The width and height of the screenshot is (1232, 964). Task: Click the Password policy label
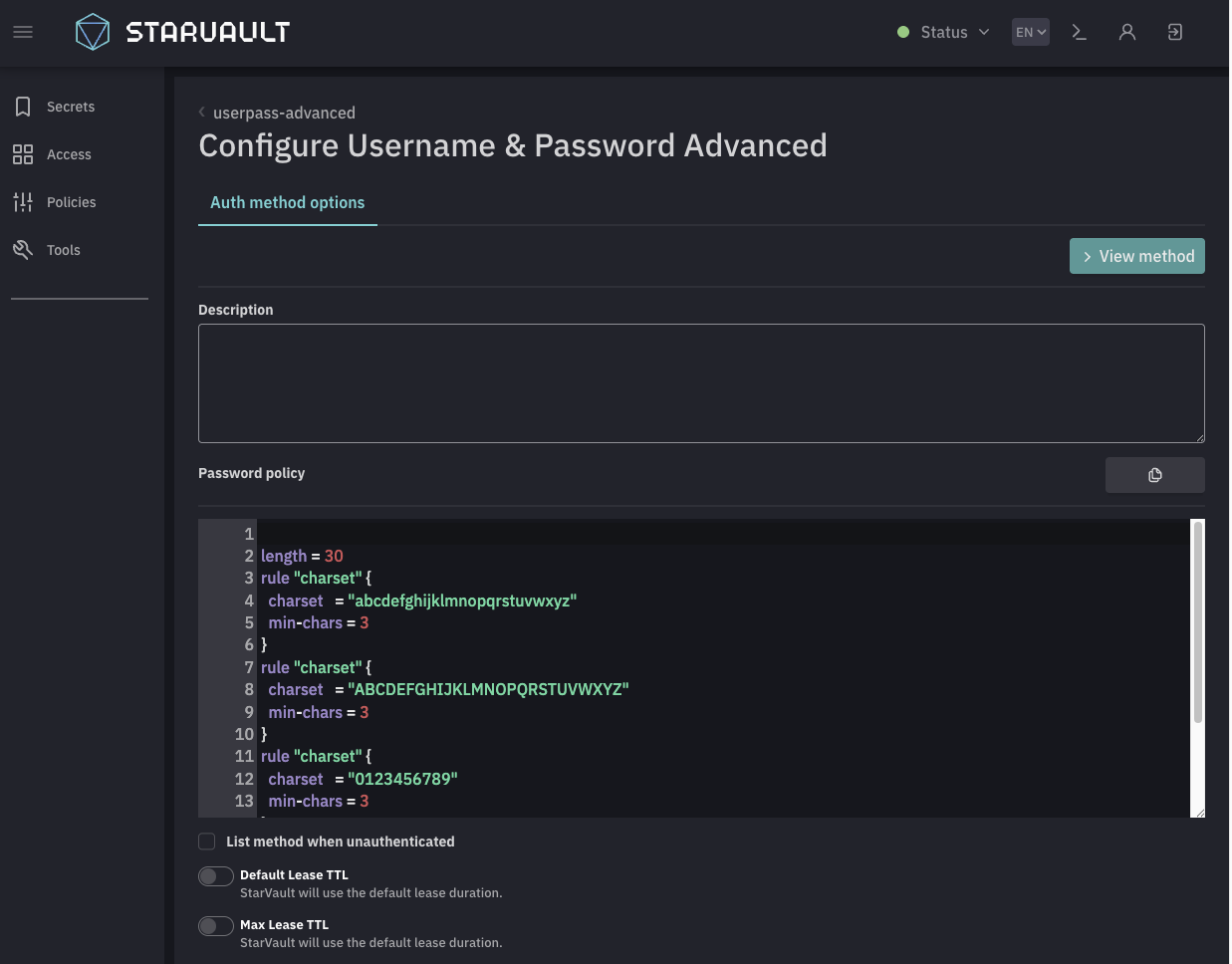pos(252,473)
